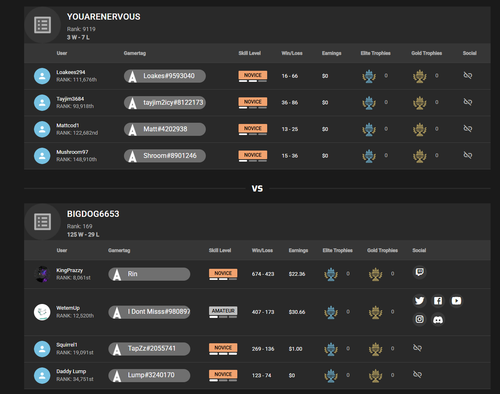Click Loakees294's gold trophy icon
The width and height of the screenshot is (500, 394).
coord(420,76)
